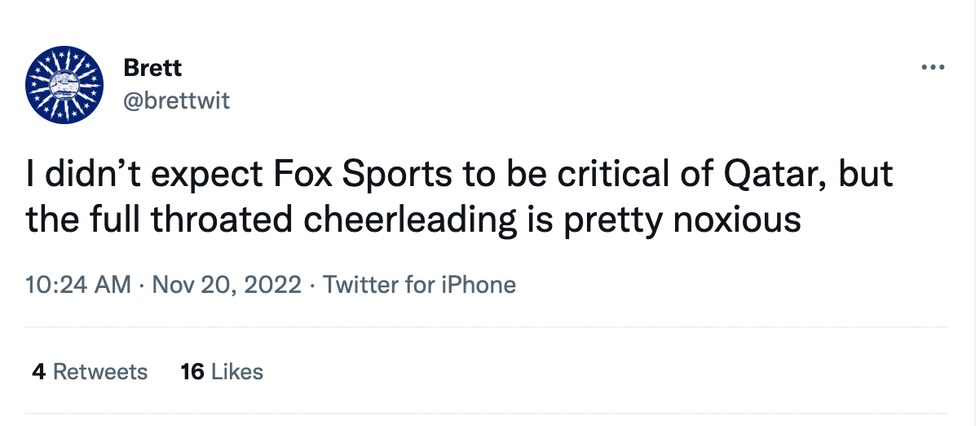The height and width of the screenshot is (426, 980).
Task: Click the word "Qatar" in the tweet
Action: tap(772, 176)
